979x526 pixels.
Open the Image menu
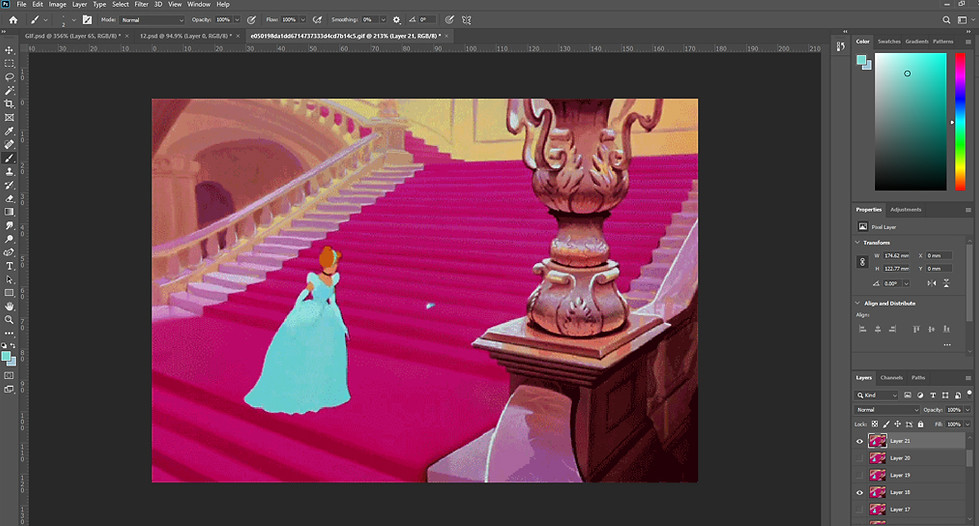[x=57, y=4]
